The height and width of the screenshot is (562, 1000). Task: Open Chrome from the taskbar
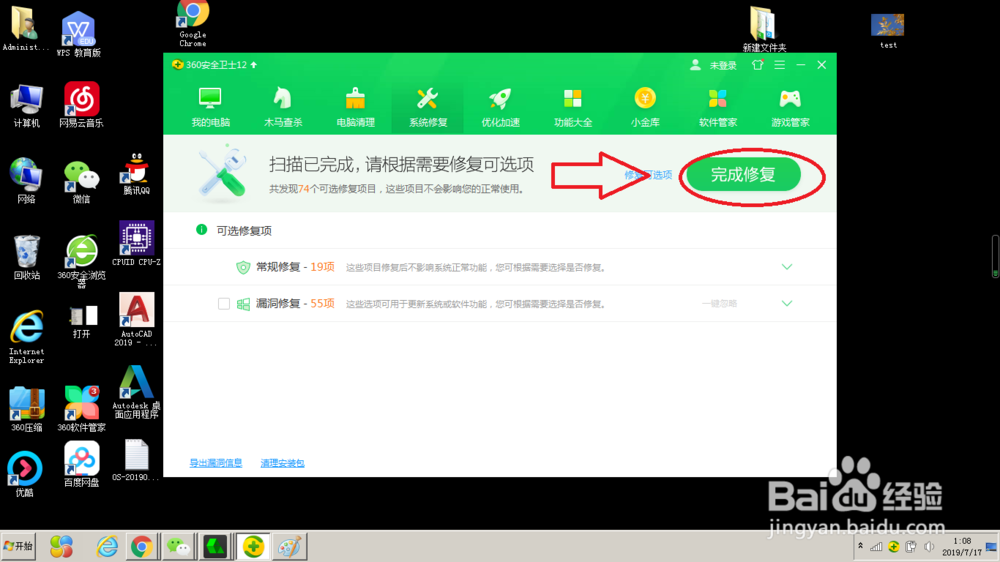[x=142, y=547]
